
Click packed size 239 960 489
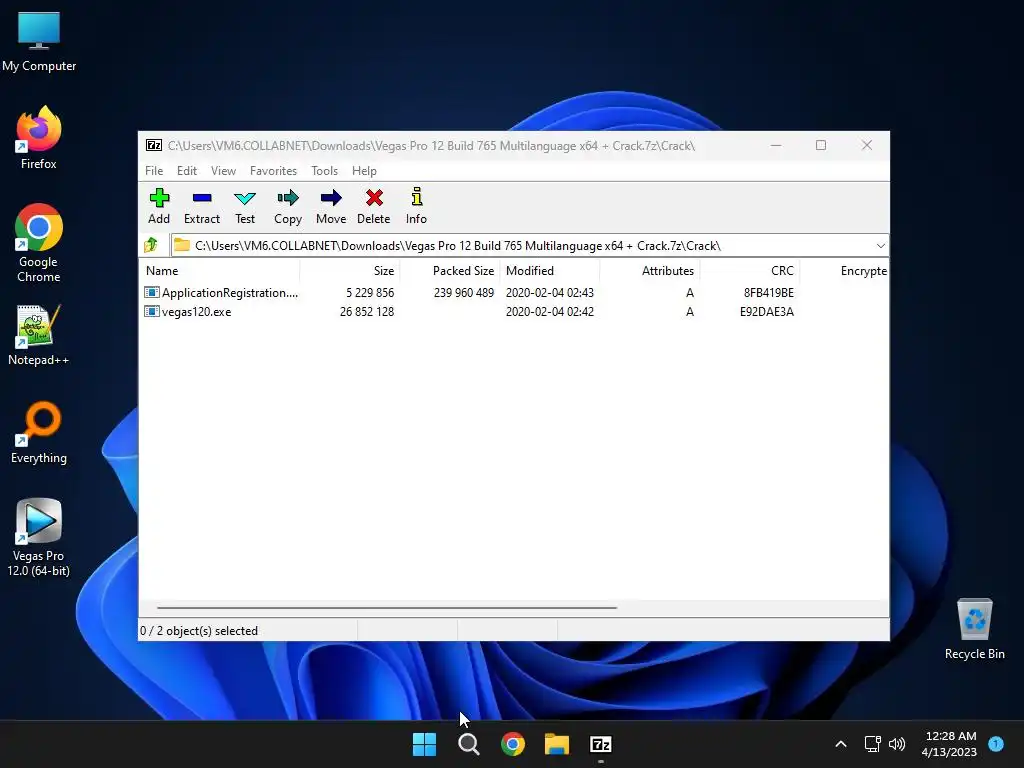tap(464, 293)
